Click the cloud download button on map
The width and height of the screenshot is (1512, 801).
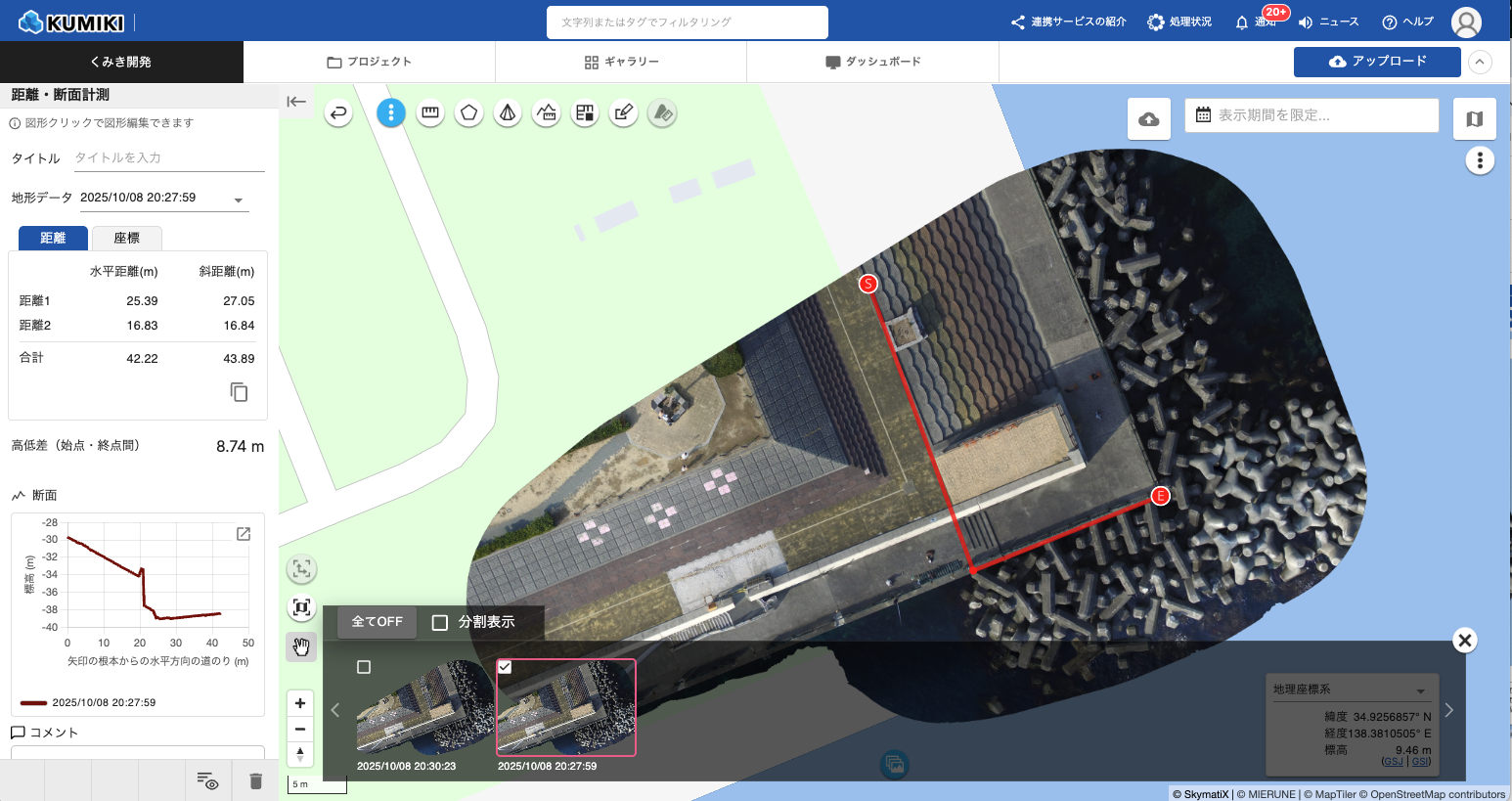[x=1149, y=119]
